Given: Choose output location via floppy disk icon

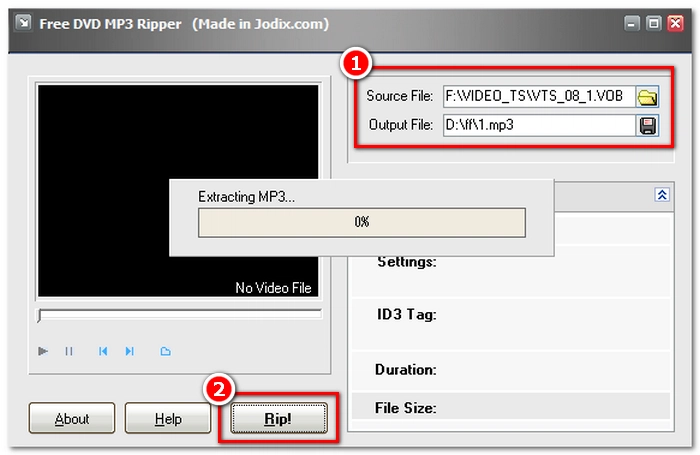Looking at the screenshot, I should tap(647, 126).
